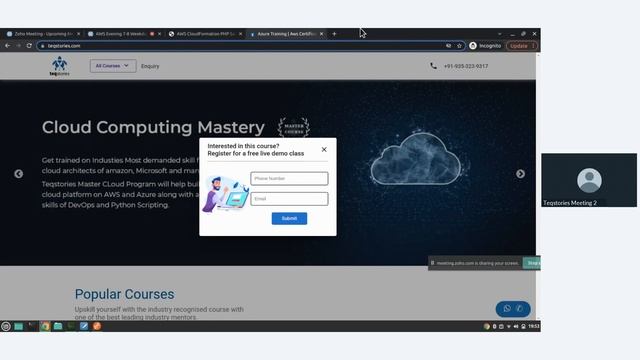The height and width of the screenshot is (360, 640).
Task: Open a new browser tab with plus
Action: point(334,34)
